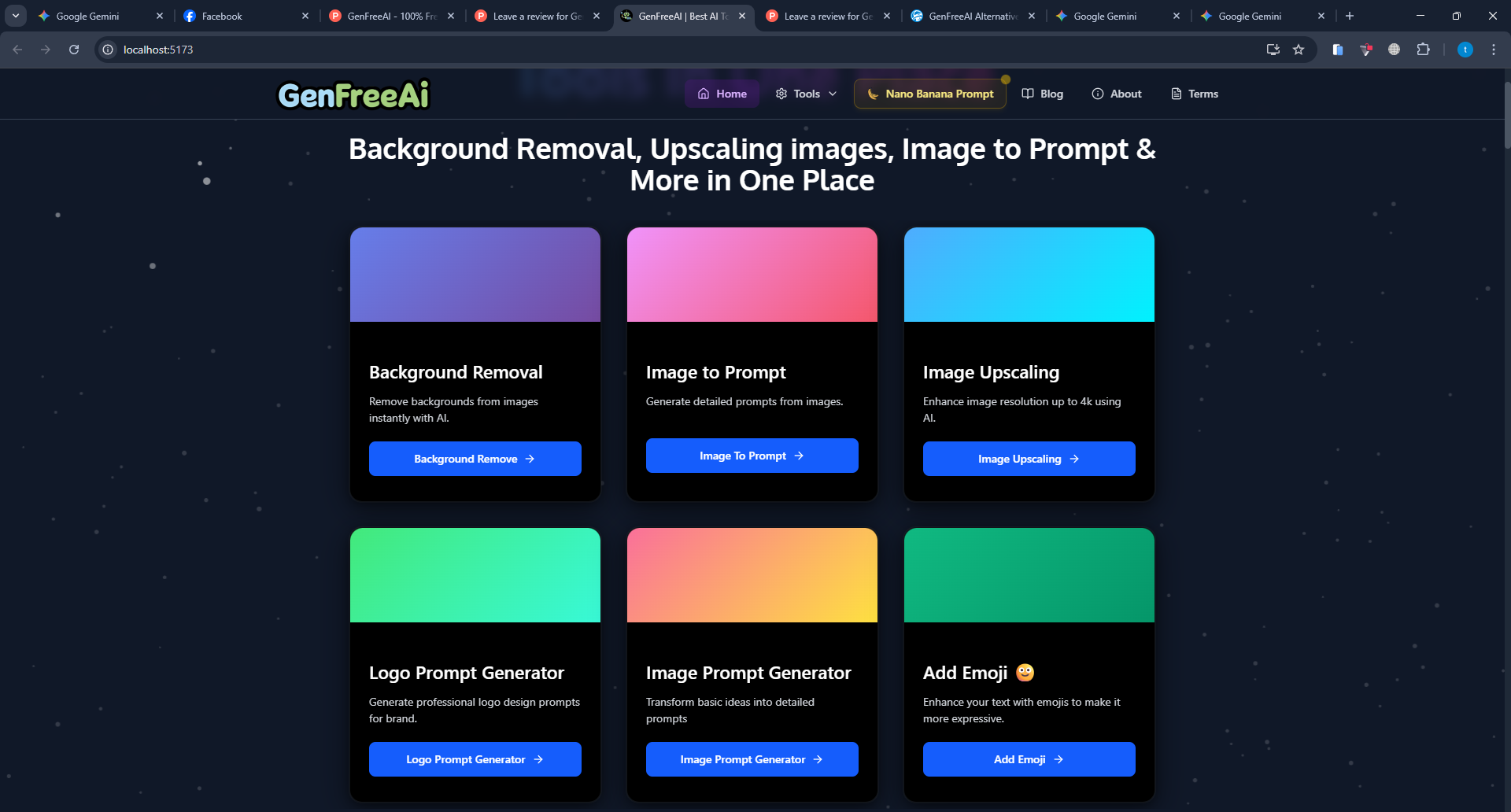Click the Background Remove button
Viewport: 1511px width, 812px height.
(x=475, y=458)
